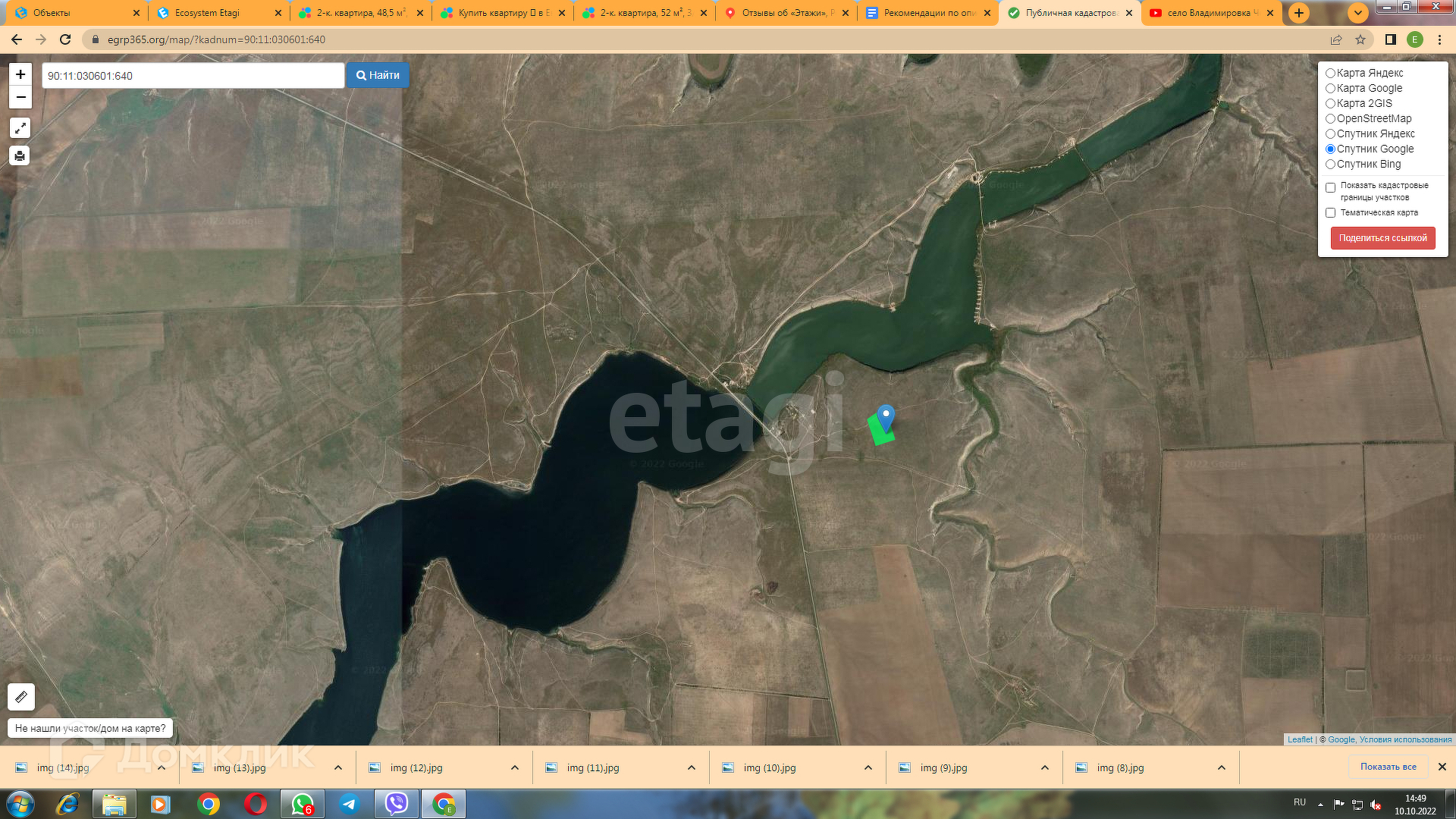
Task: Enable the Тематическая карта checkbox
Action: [x=1330, y=213]
